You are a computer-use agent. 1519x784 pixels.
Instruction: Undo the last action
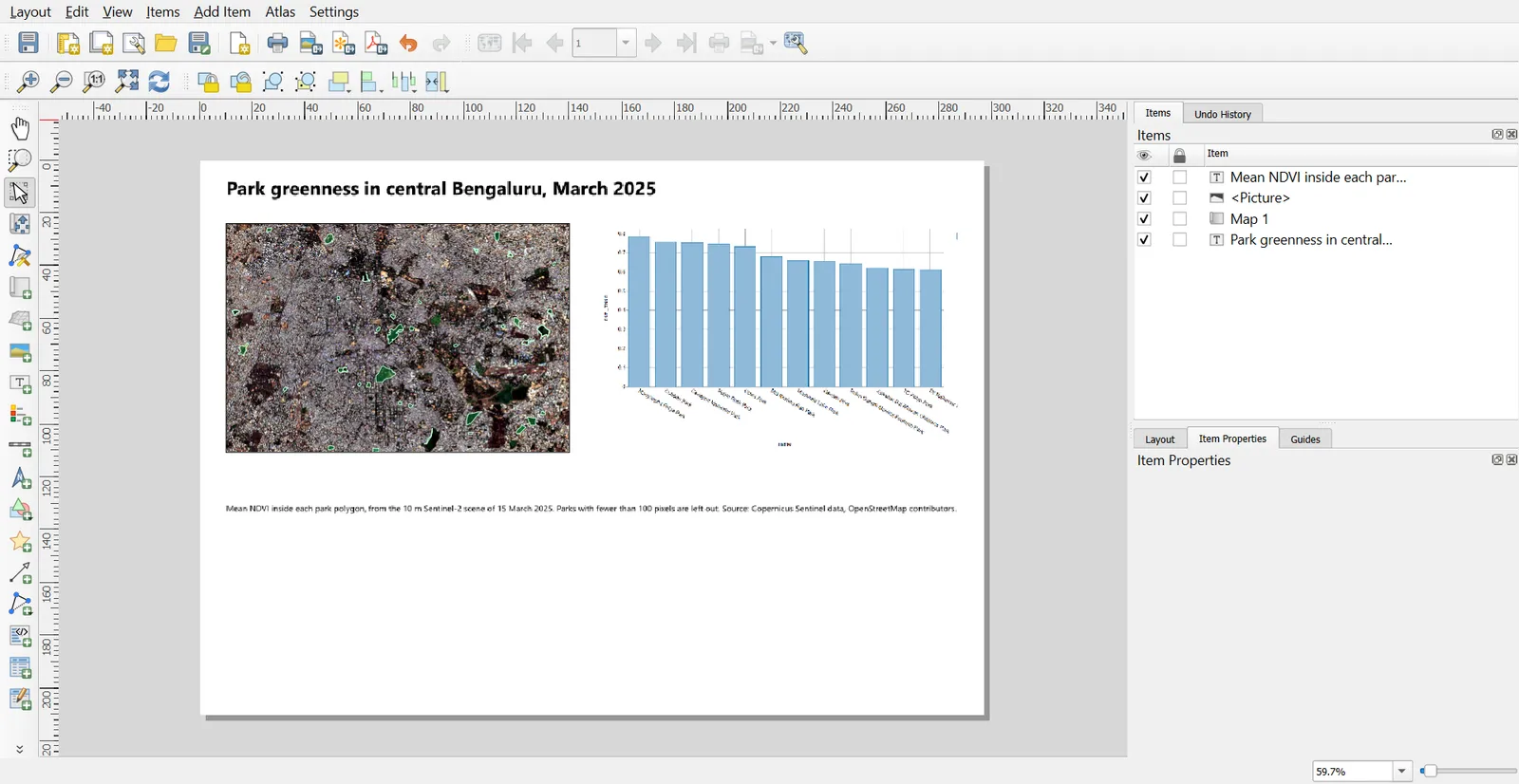408,44
